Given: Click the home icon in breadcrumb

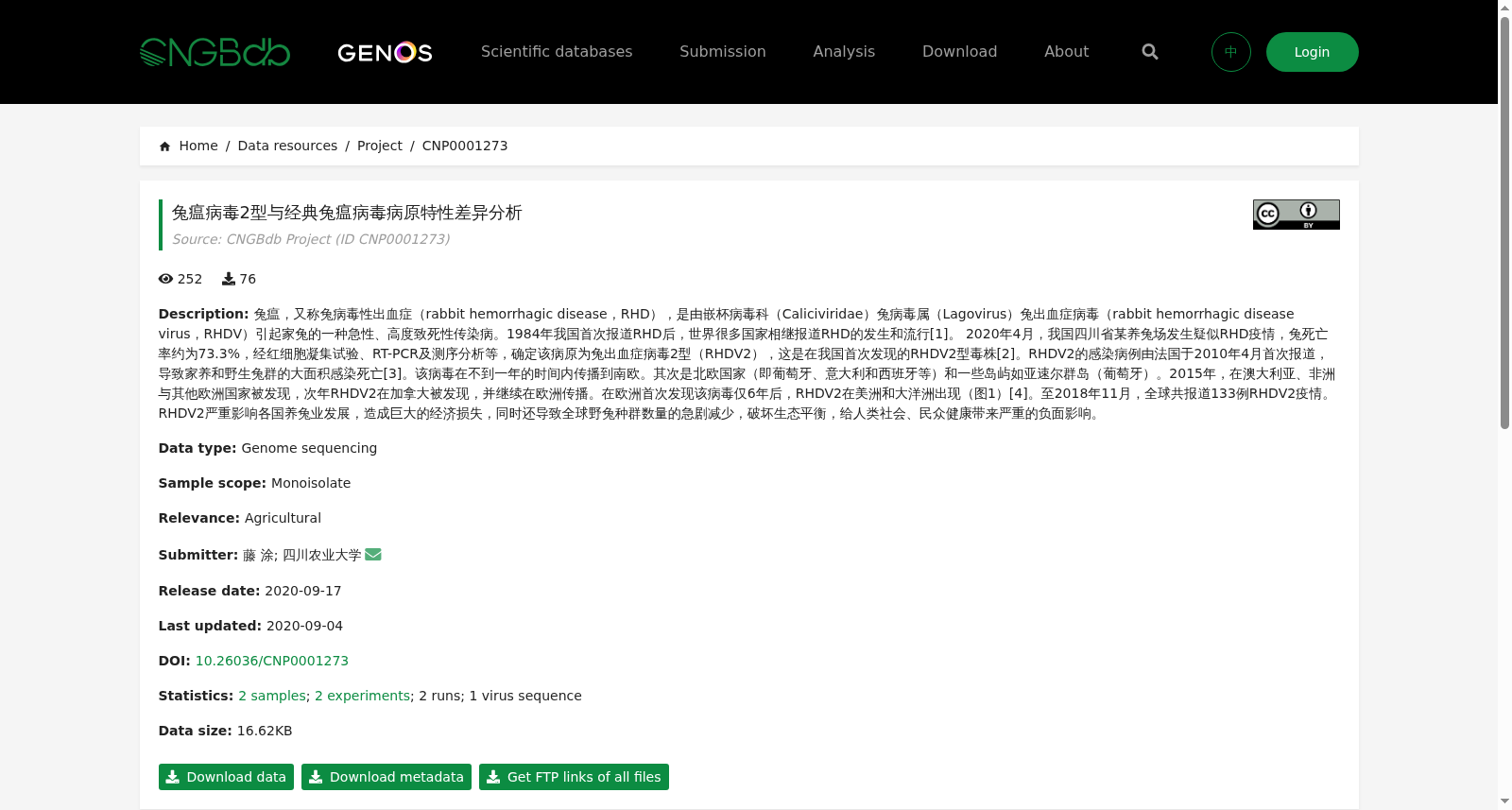Looking at the screenshot, I should click(x=165, y=146).
